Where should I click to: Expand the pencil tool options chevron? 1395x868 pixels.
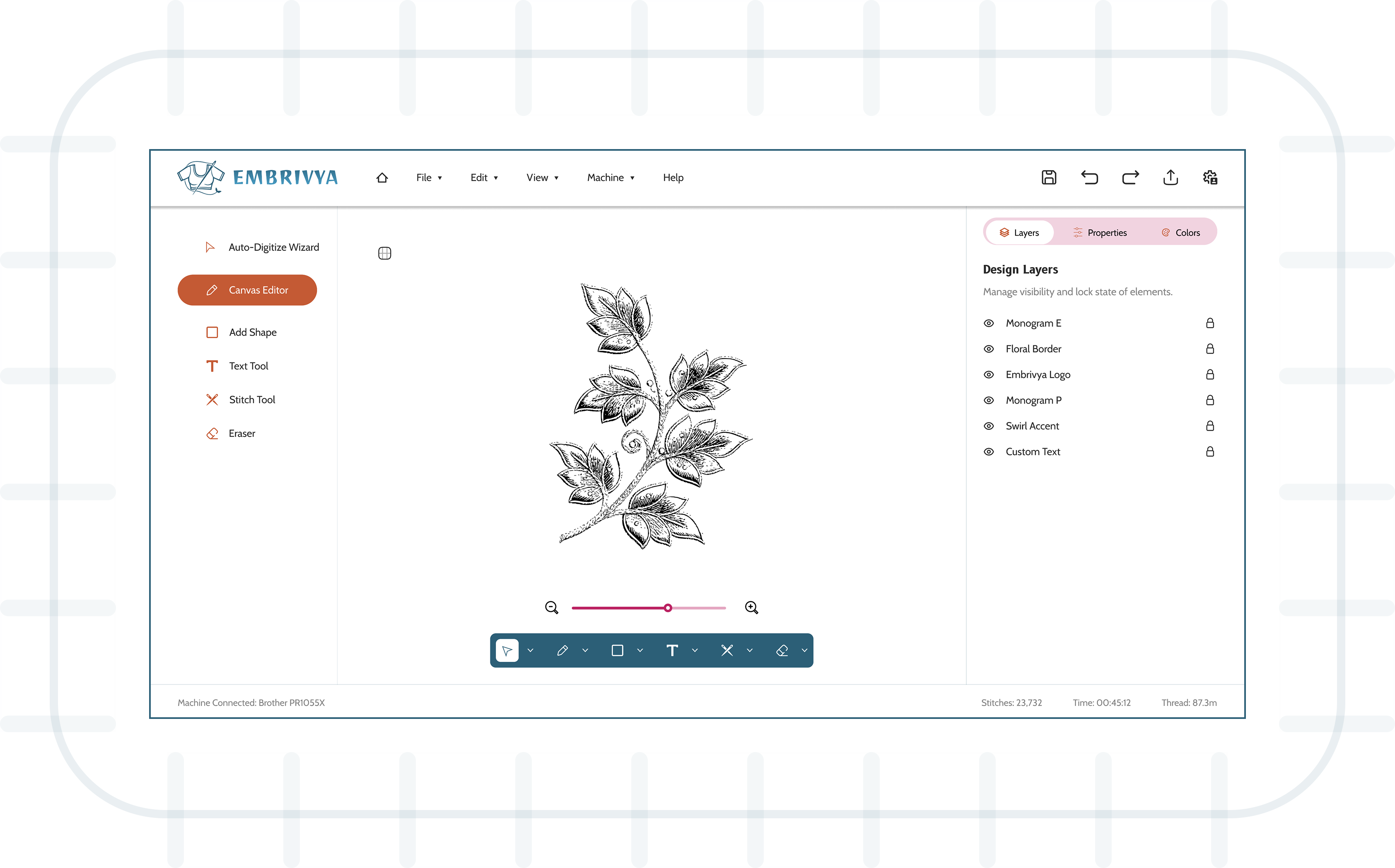click(585, 651)
